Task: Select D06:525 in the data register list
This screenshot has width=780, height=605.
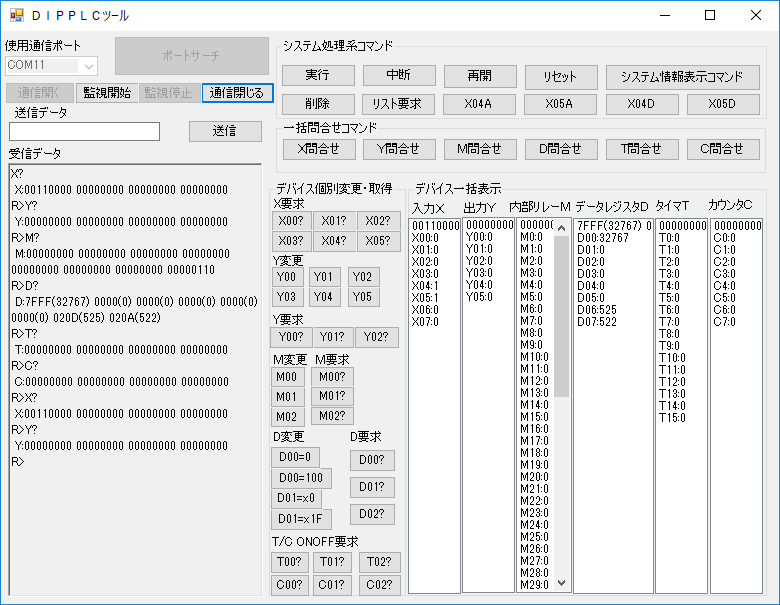Action: click(596, 310)
